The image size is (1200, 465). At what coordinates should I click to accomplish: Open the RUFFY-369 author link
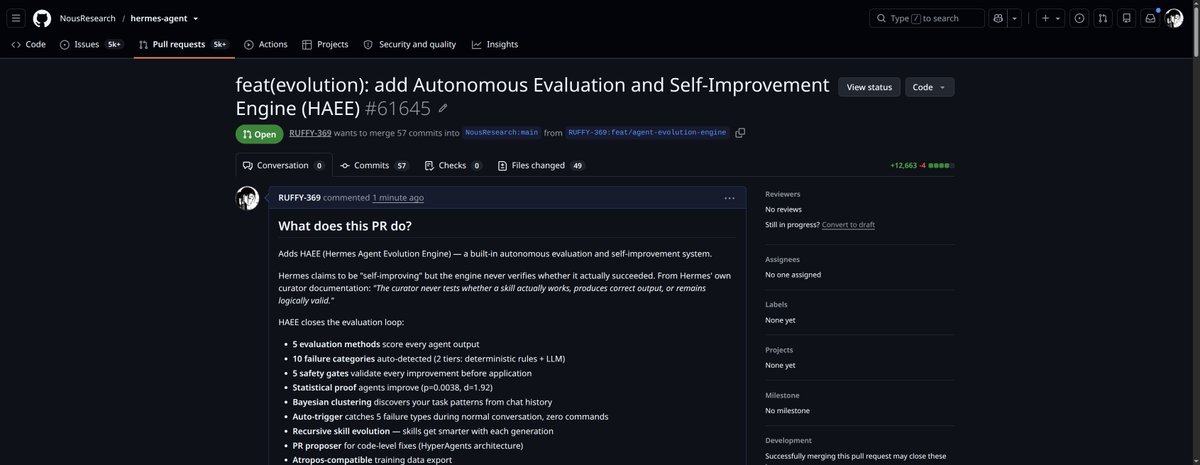(310, 133)
